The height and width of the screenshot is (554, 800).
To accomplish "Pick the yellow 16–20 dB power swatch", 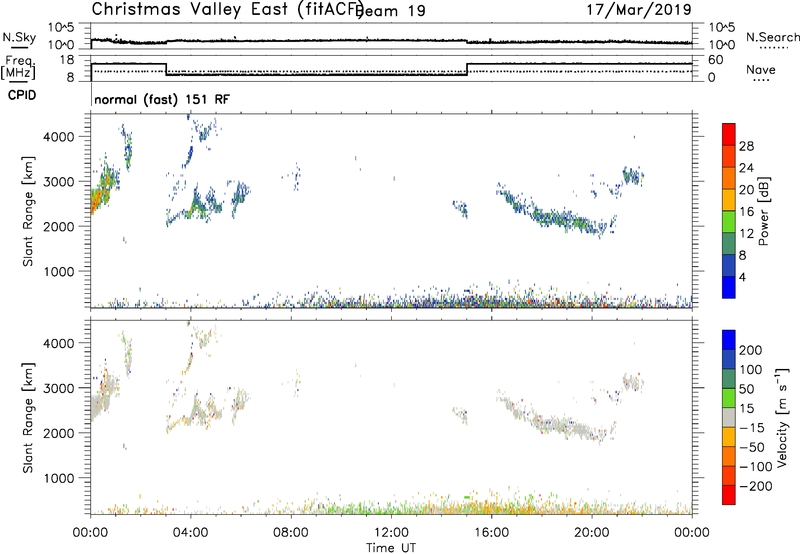I will pos(729,200).
